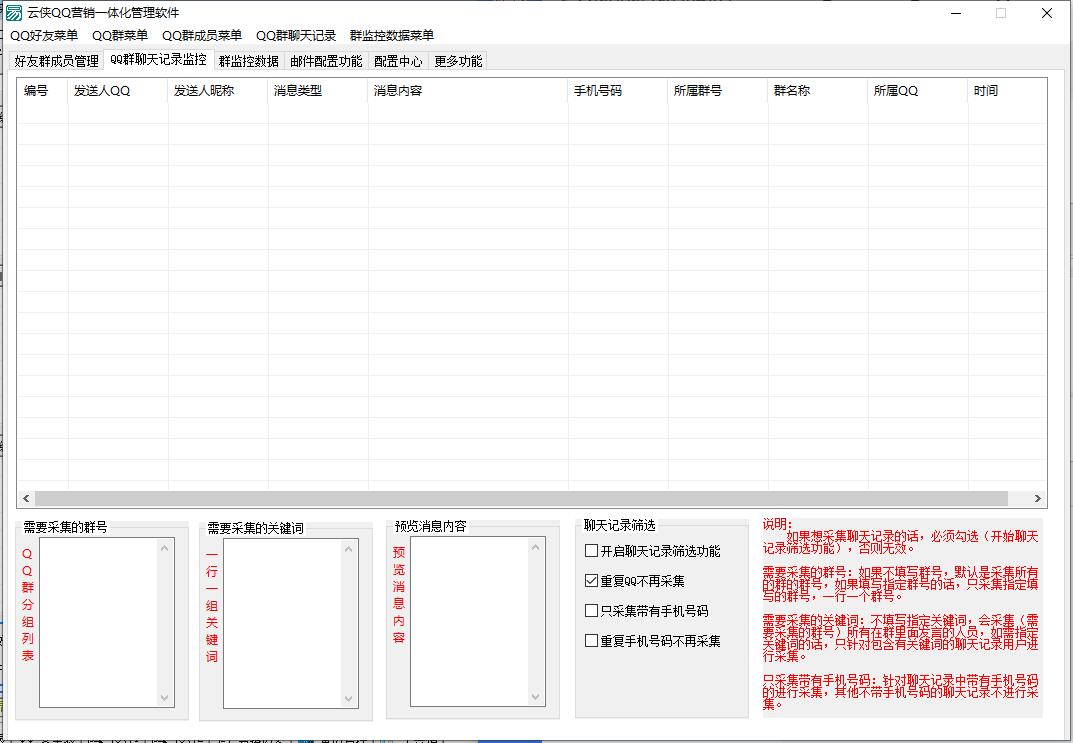Click up arrow of 预览消息内容 scrollbar
Screen dimensions: 1073x743
535,547
